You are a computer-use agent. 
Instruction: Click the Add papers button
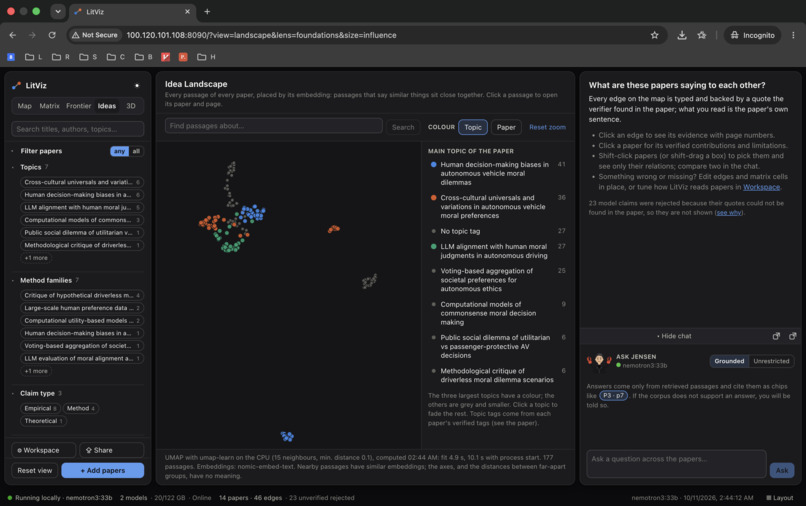pyautogui.click(x=103, y=470)
